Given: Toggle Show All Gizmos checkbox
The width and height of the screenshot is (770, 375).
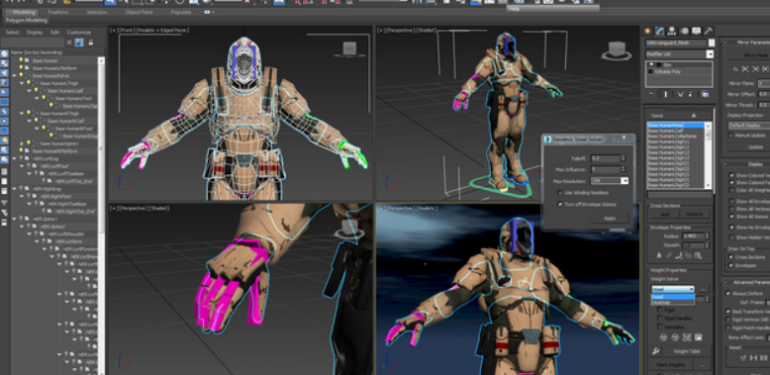Looking at the screenshot, I should tap(731, 216).
